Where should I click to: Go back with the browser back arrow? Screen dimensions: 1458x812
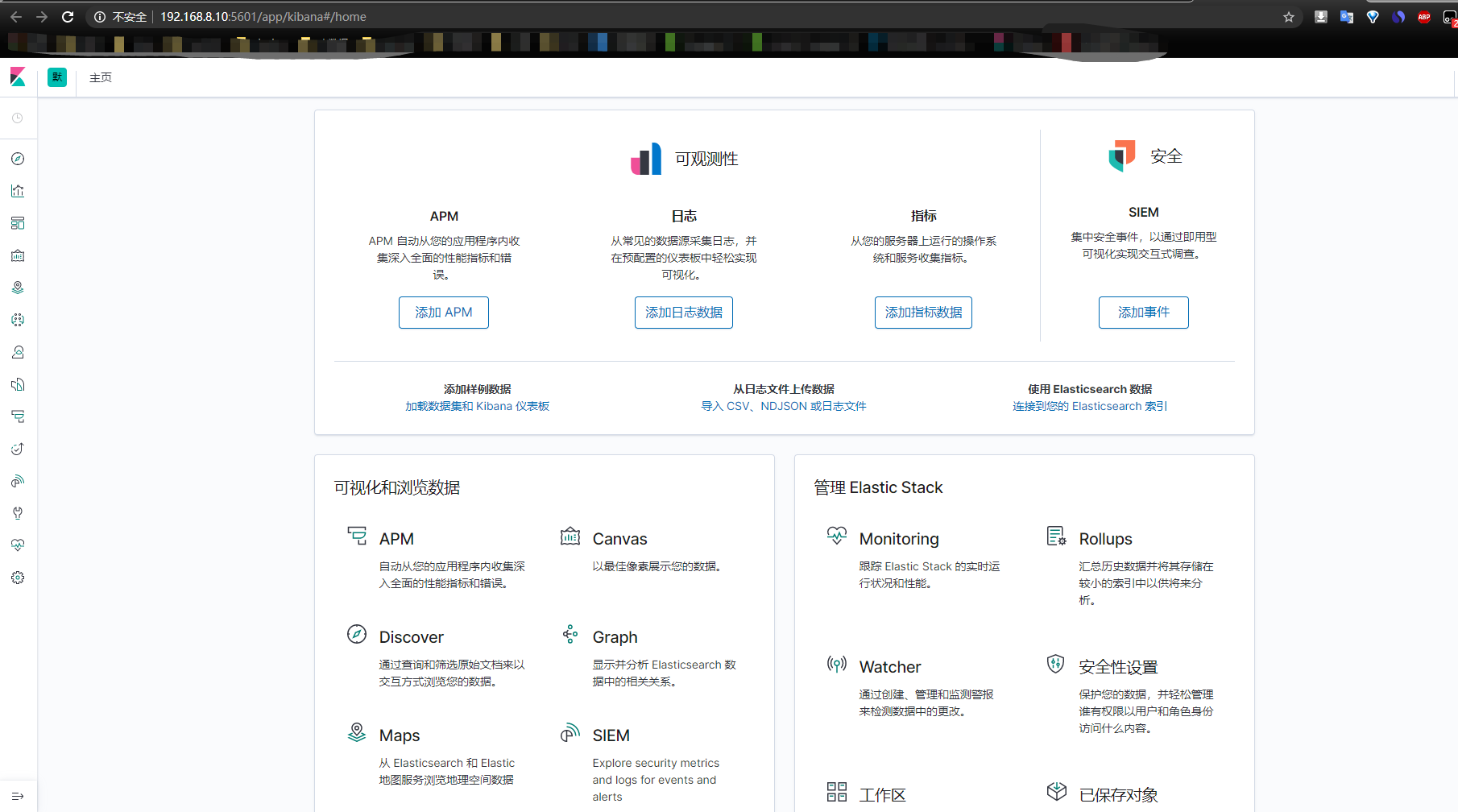pyautogui.click(x=16, y=17)
